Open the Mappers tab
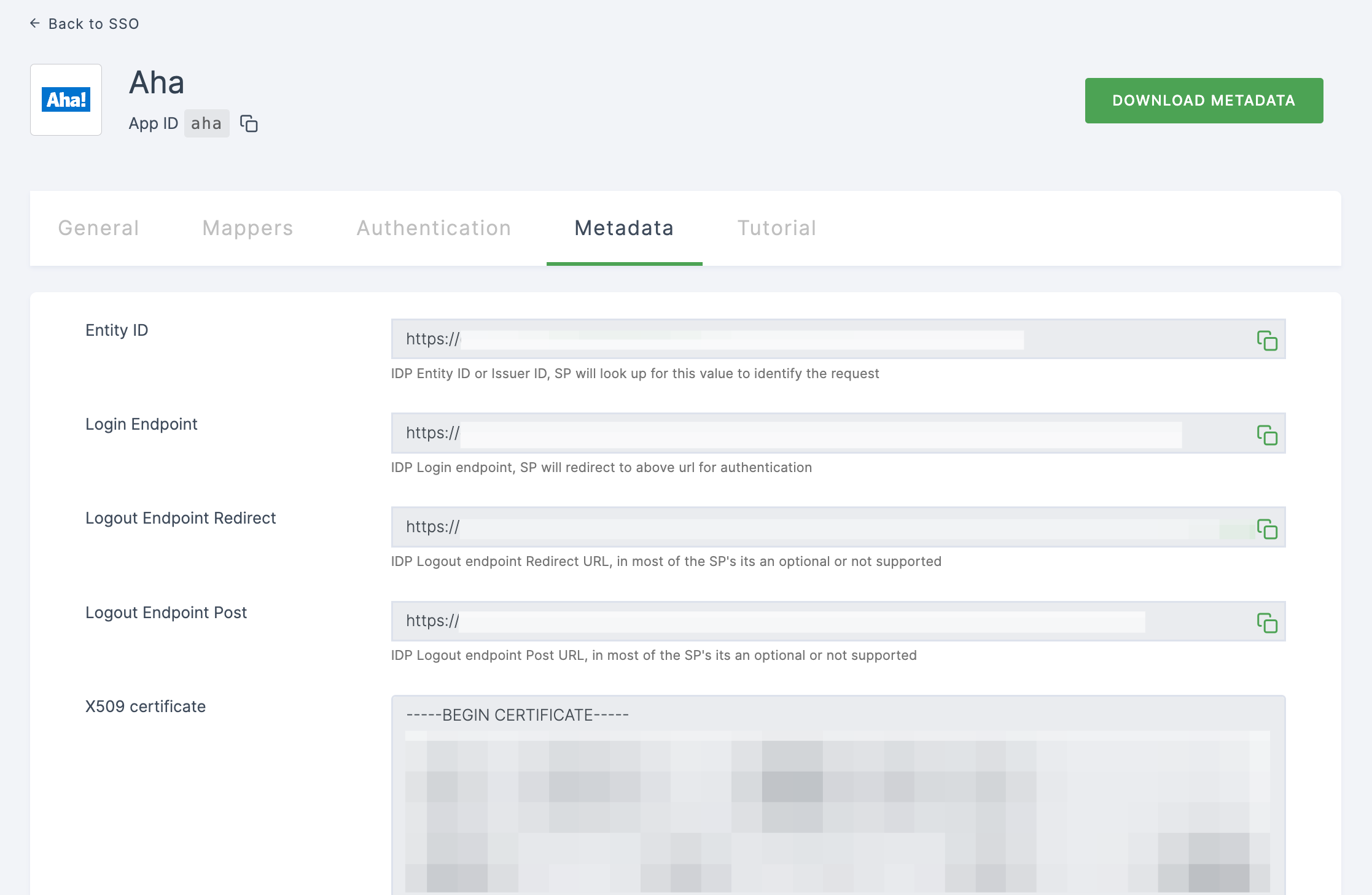 248,228
